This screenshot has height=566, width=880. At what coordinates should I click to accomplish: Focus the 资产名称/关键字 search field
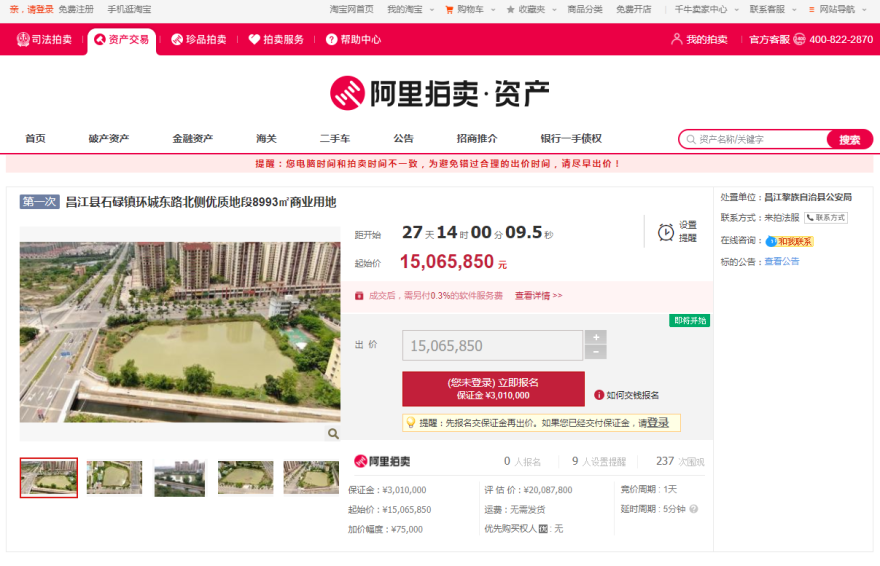754,139
